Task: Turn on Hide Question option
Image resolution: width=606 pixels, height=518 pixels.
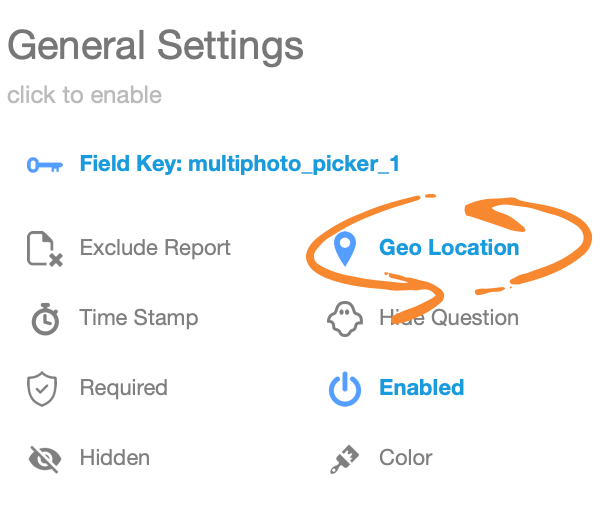Action: coord(449,319)
